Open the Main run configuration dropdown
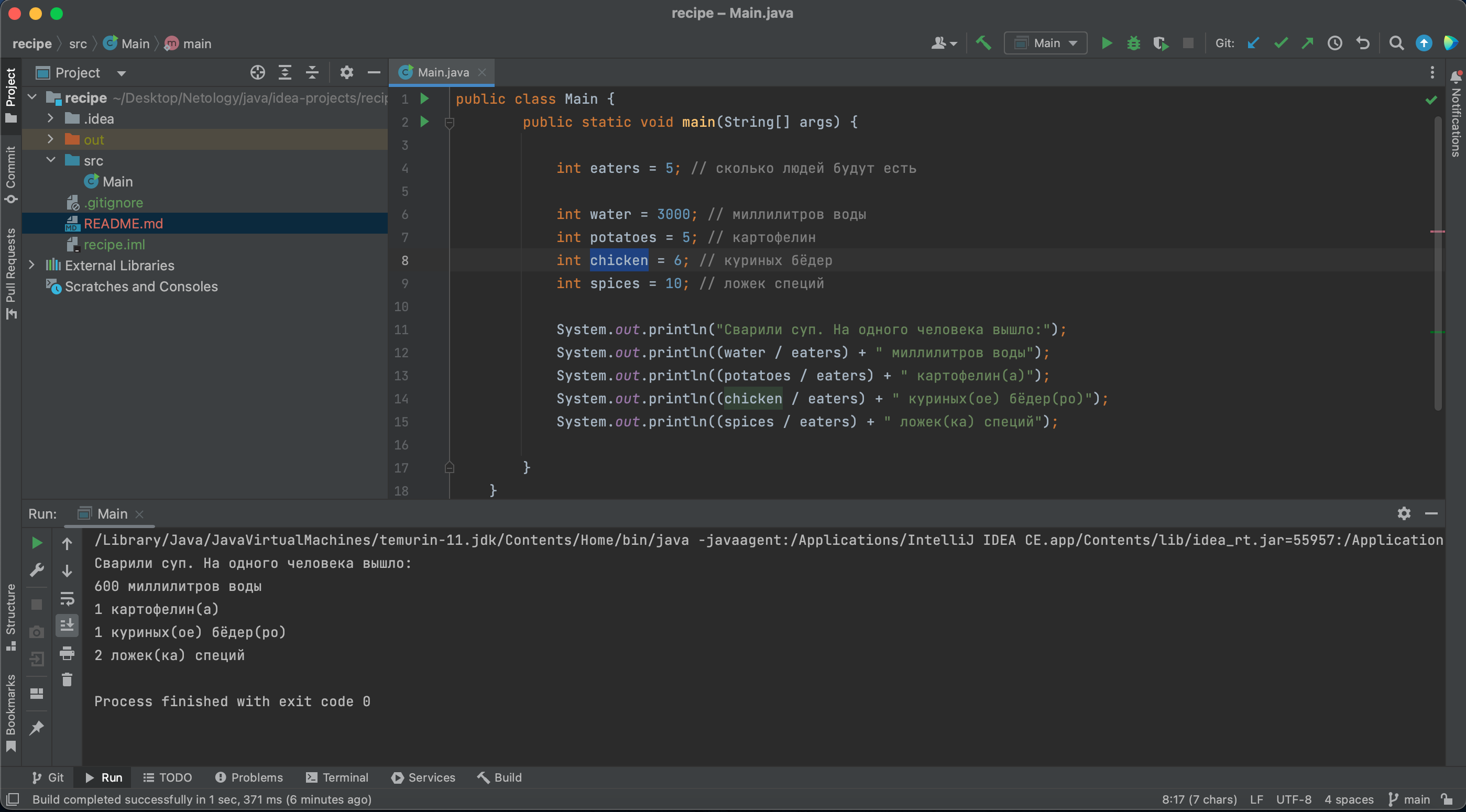The image size is (1466, 812). click(1045, 43)
